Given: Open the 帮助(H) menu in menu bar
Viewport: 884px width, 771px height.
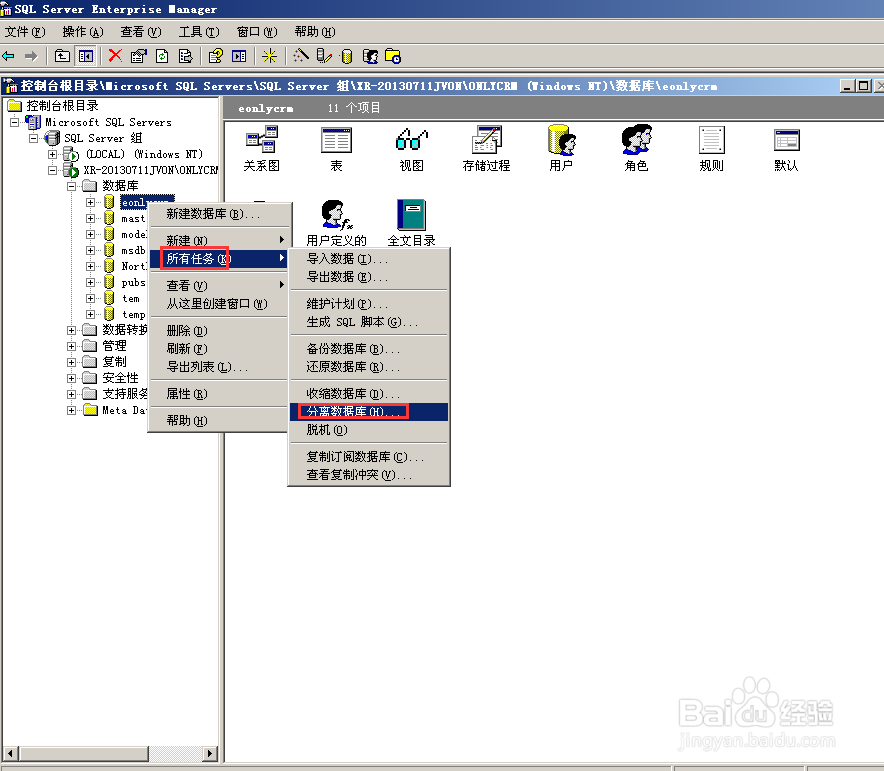Looking at the screenshot, I should point(315,32).
